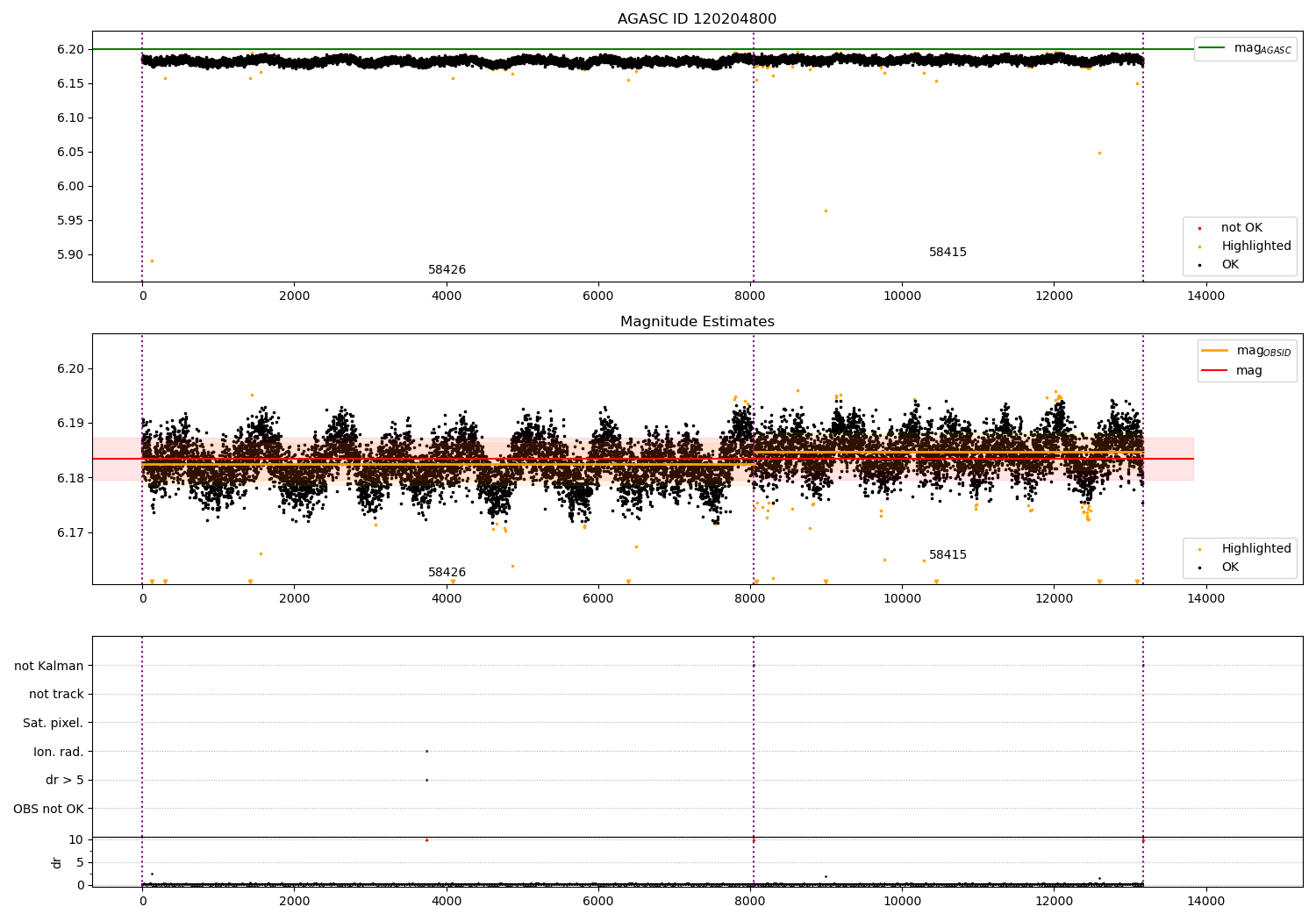The height and width of the screenshot is (921, 1316).
Task: Click the 5.90 y-tick in top plot
Action: coord(70,254)
